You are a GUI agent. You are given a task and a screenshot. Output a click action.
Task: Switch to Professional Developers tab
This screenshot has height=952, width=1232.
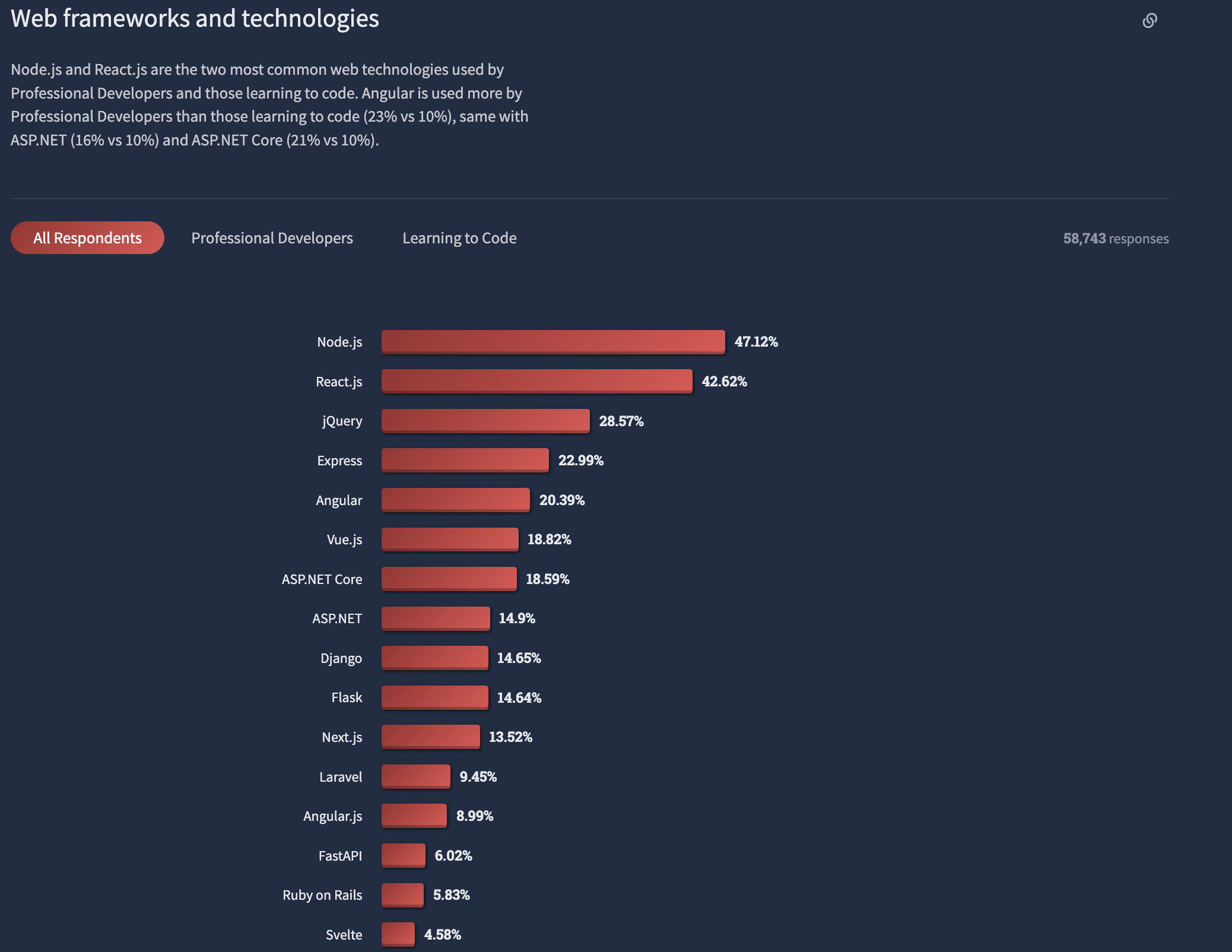tap(272, 238)
